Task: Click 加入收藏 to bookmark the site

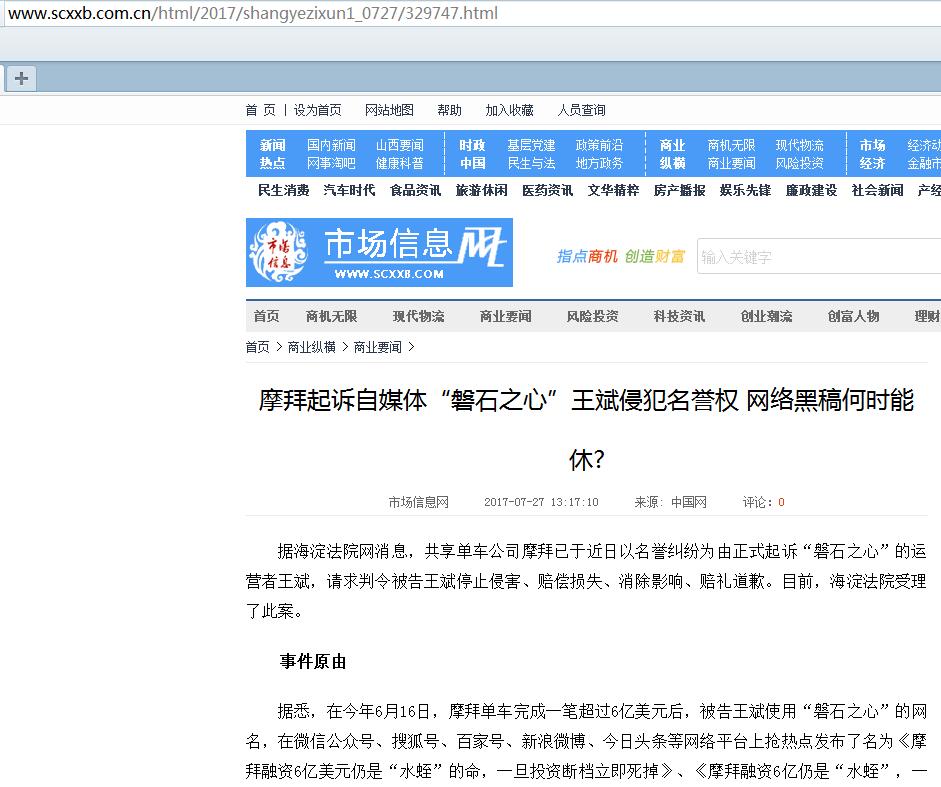Action: pyautogui.click(x=510, y=110)
